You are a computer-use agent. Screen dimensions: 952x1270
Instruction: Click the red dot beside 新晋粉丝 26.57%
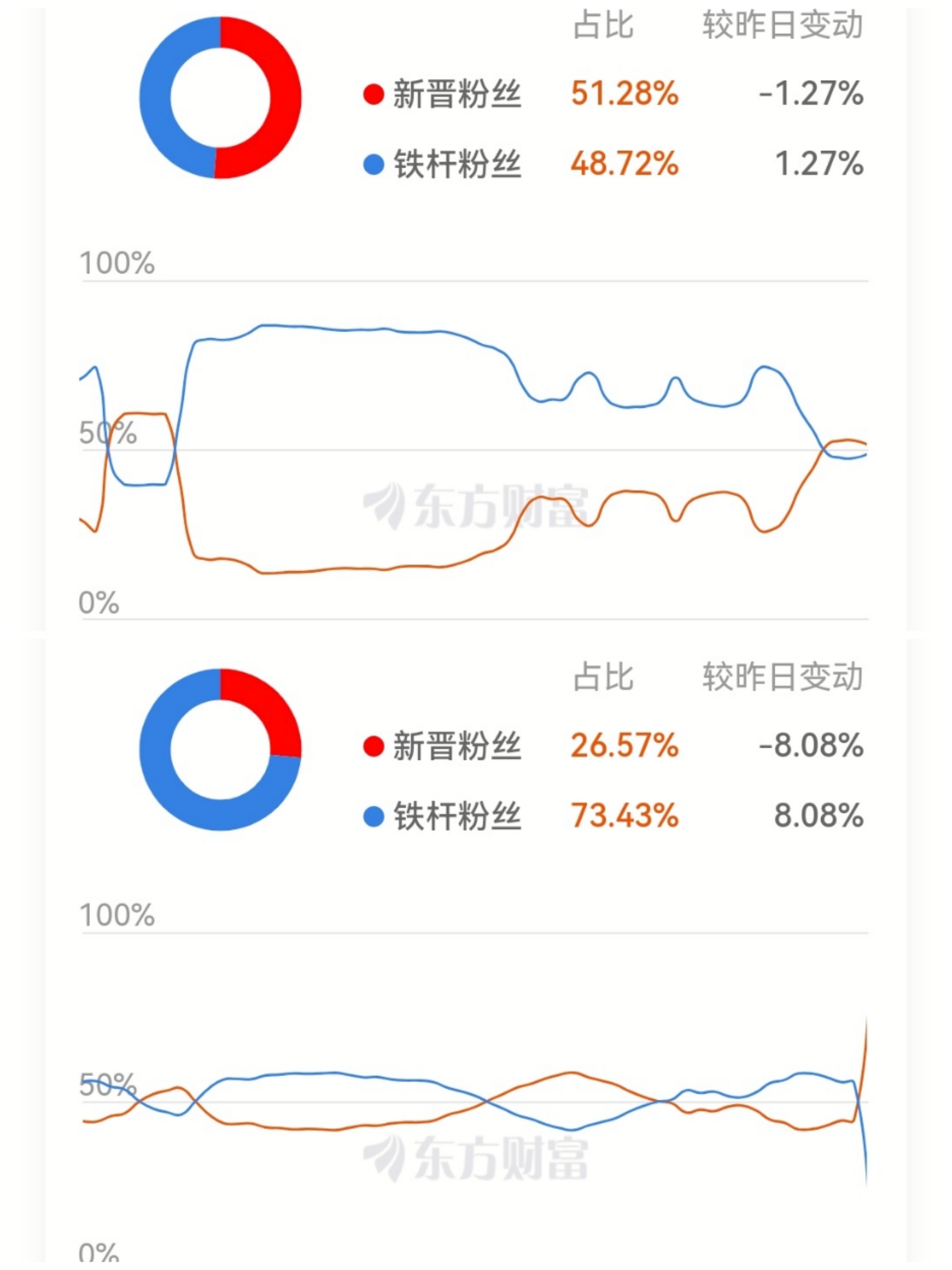pyautogui.click(x=373, y=747)
